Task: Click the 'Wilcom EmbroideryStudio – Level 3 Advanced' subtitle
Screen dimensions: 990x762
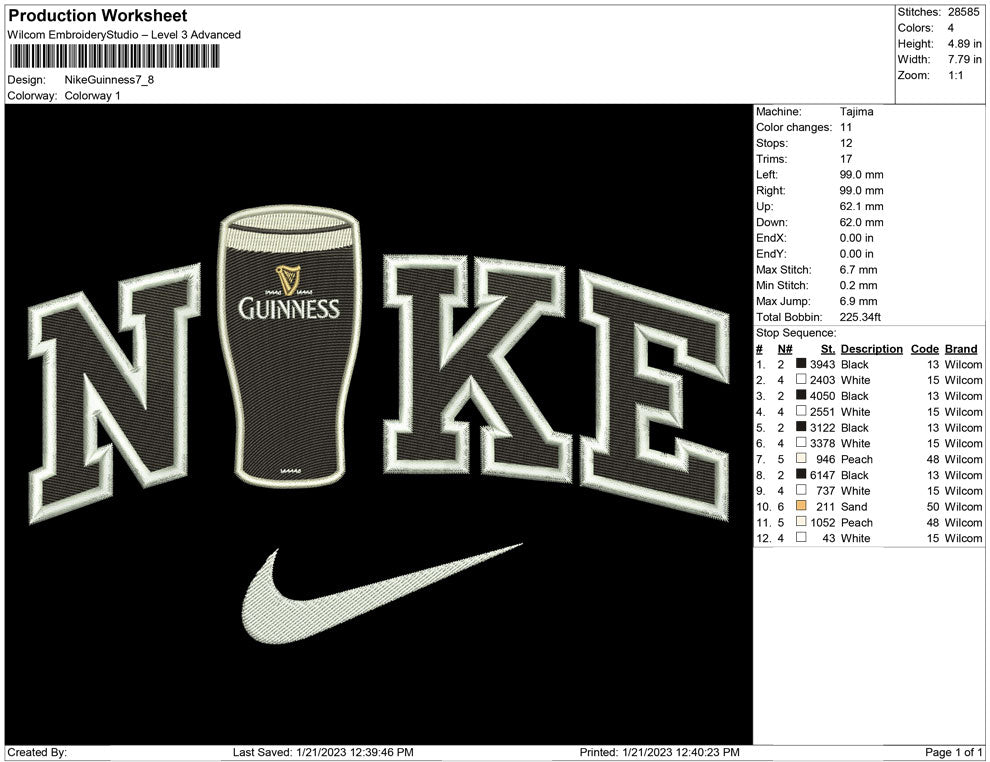Action: click(x=124, y=35)
